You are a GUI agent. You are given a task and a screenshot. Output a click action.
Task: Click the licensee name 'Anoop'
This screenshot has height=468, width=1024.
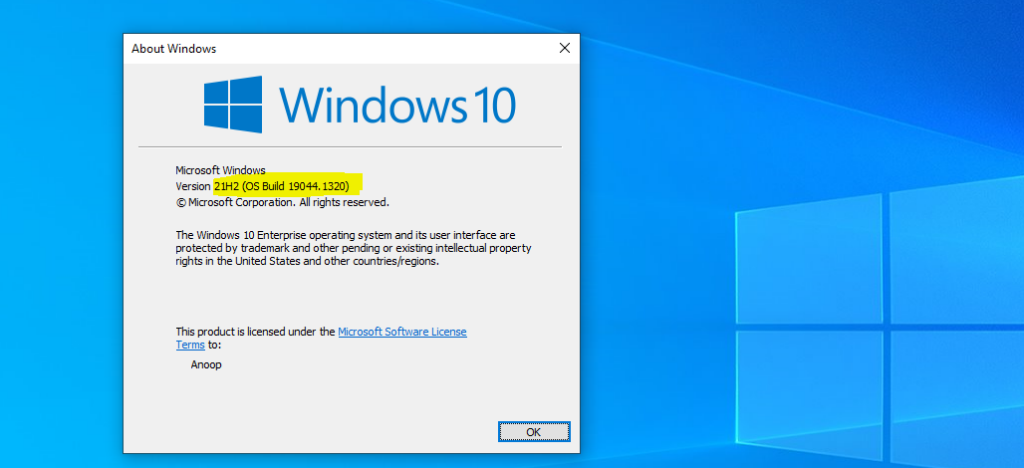[206, 365]
